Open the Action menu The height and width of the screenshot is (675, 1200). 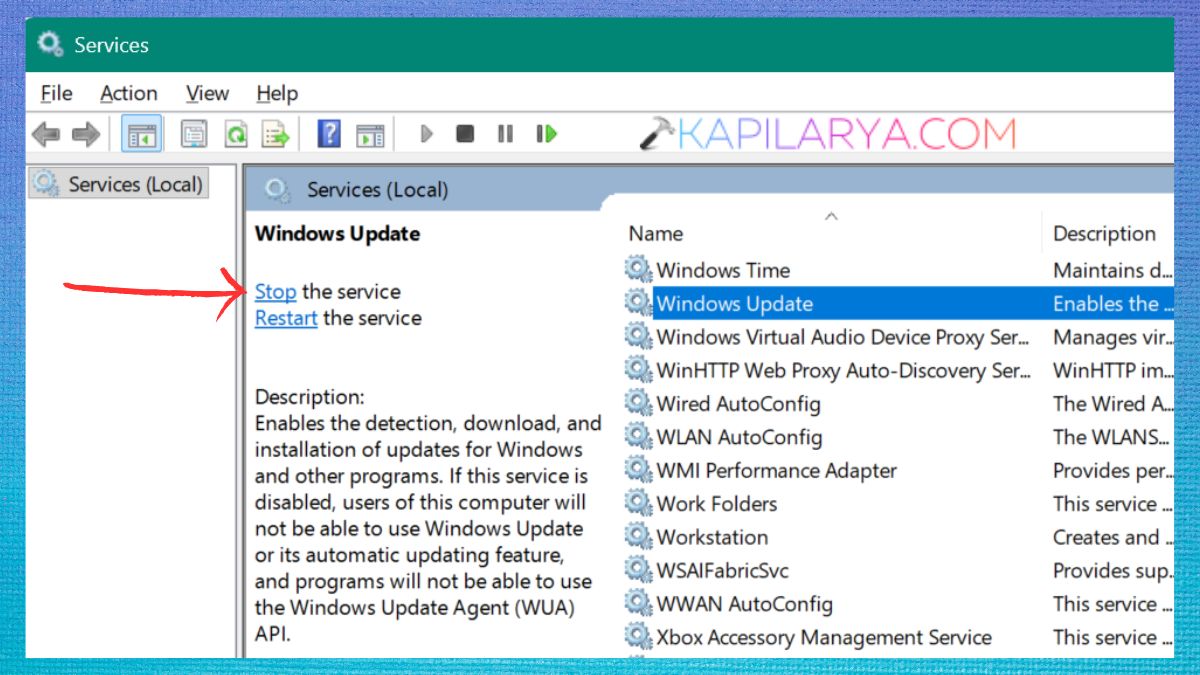point(128,93)
